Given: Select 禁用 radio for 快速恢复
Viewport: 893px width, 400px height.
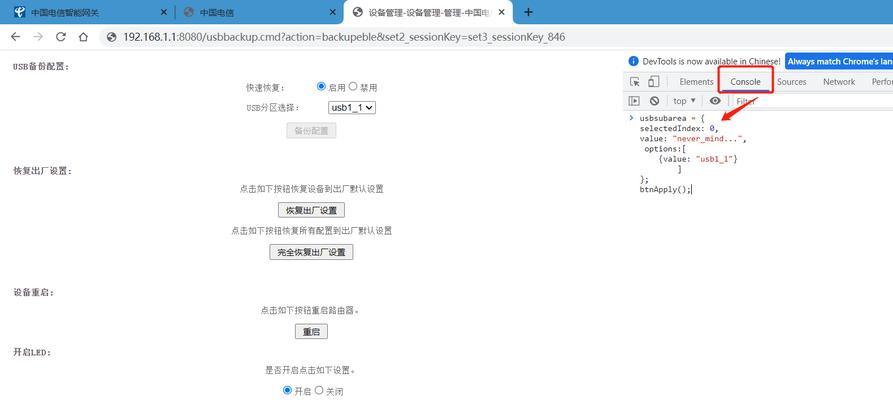Looking at the screenshot, I should tap(353, 87).
